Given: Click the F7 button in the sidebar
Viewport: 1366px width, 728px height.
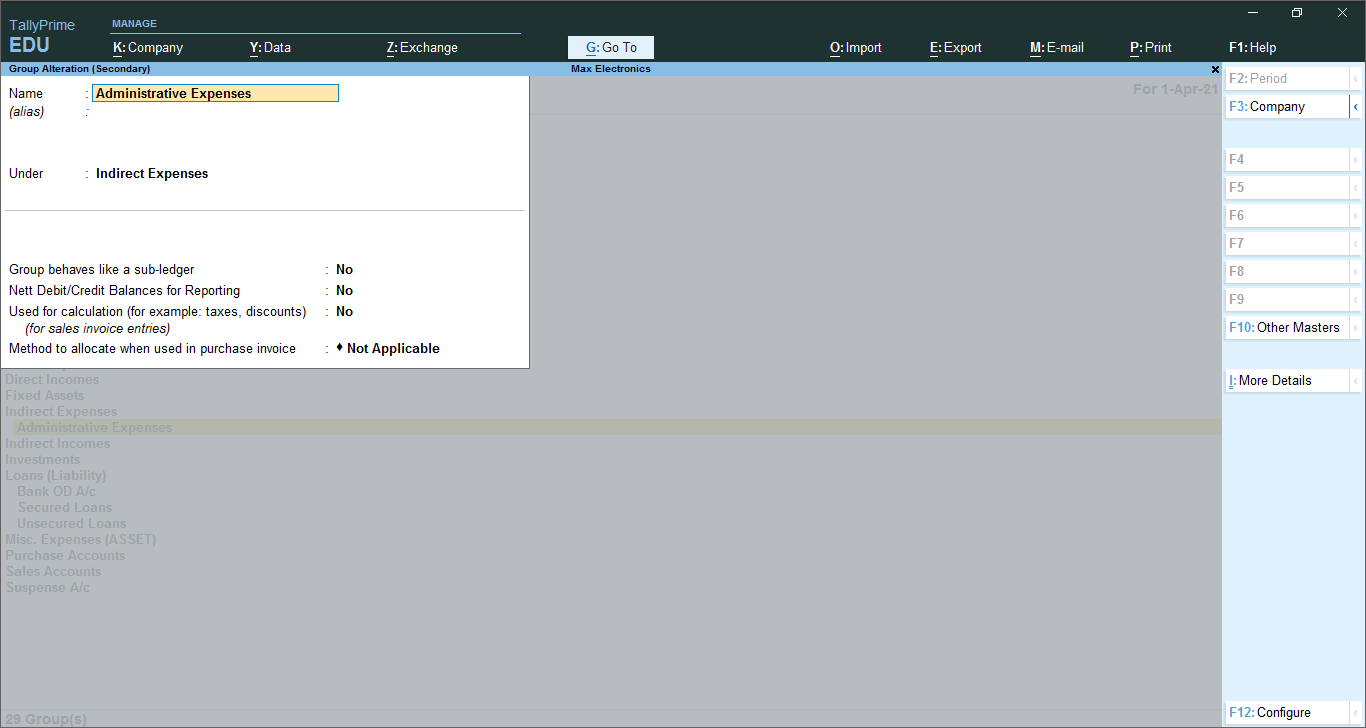Looking at the screenshot, I should point(1287,243).
